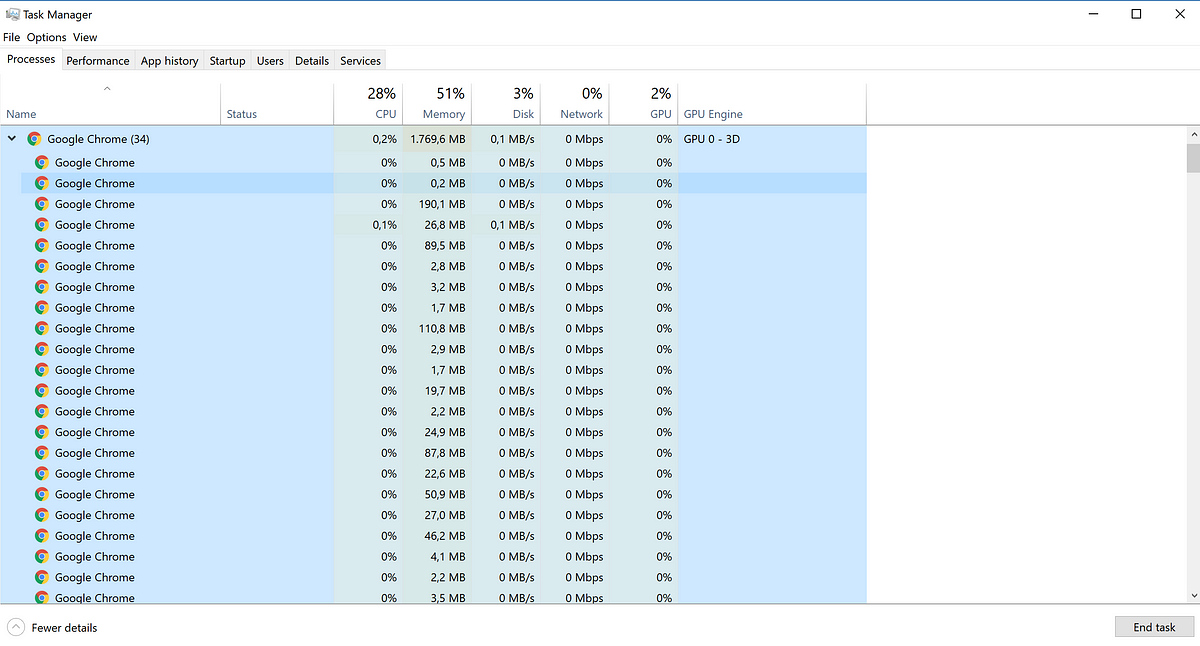Switch to the Performance tab
The image size is (1200, 646).
(98, 61)
